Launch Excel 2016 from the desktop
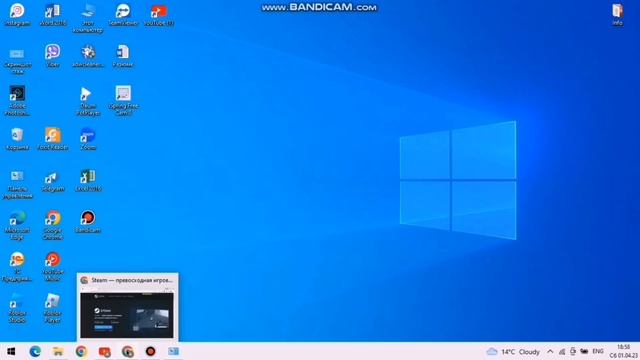 pyautogui.click(x=88, y=181)
